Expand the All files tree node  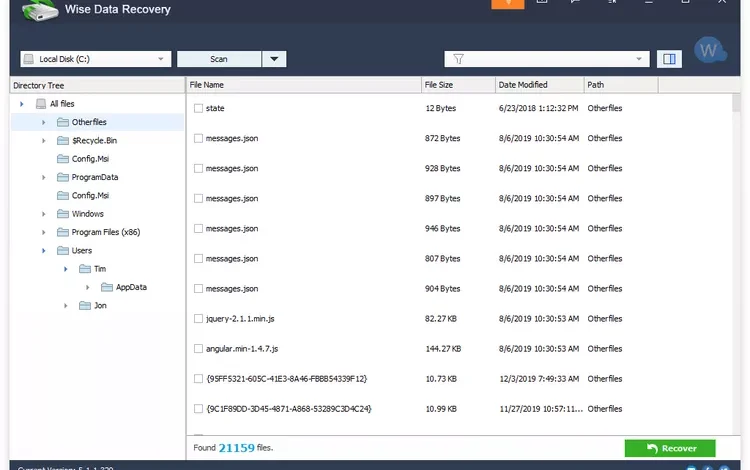22,104
